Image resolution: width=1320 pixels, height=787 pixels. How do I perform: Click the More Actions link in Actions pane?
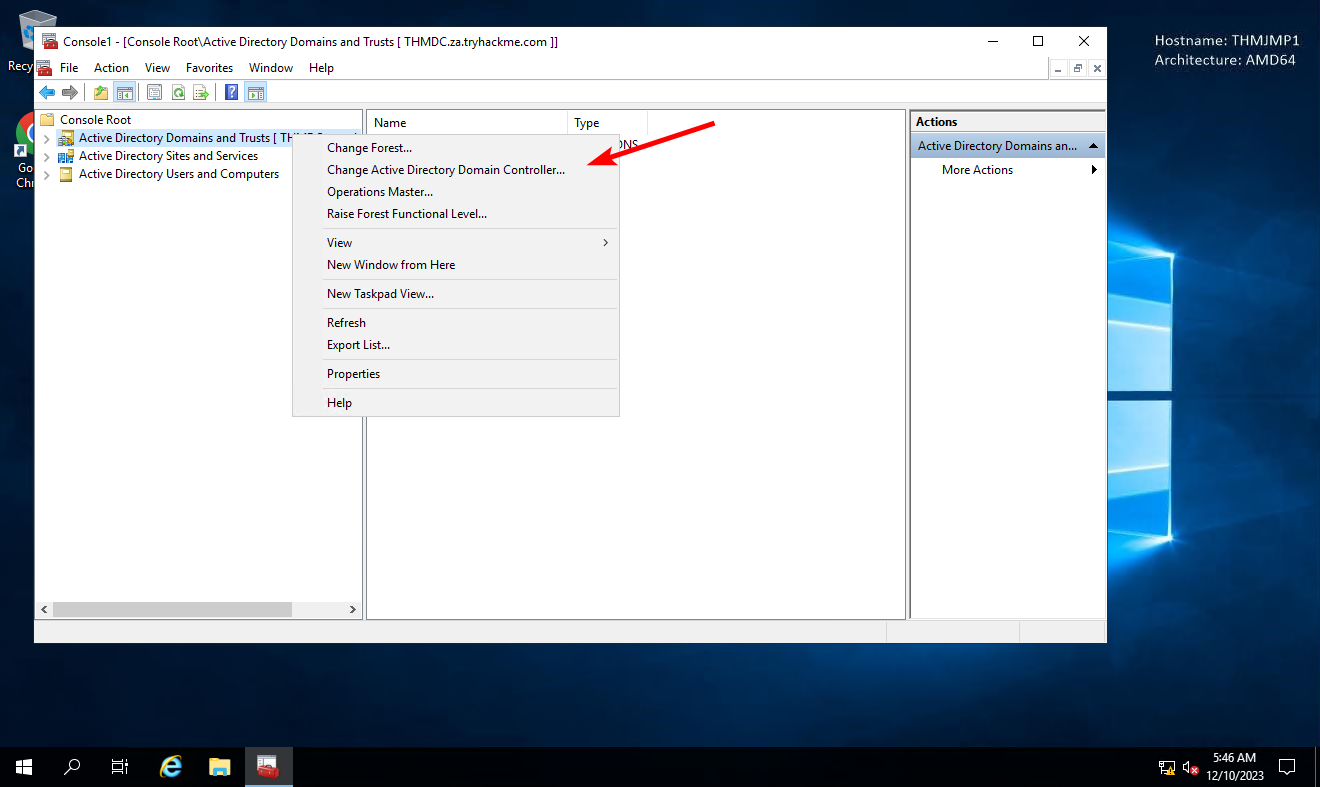coord(977,170)
